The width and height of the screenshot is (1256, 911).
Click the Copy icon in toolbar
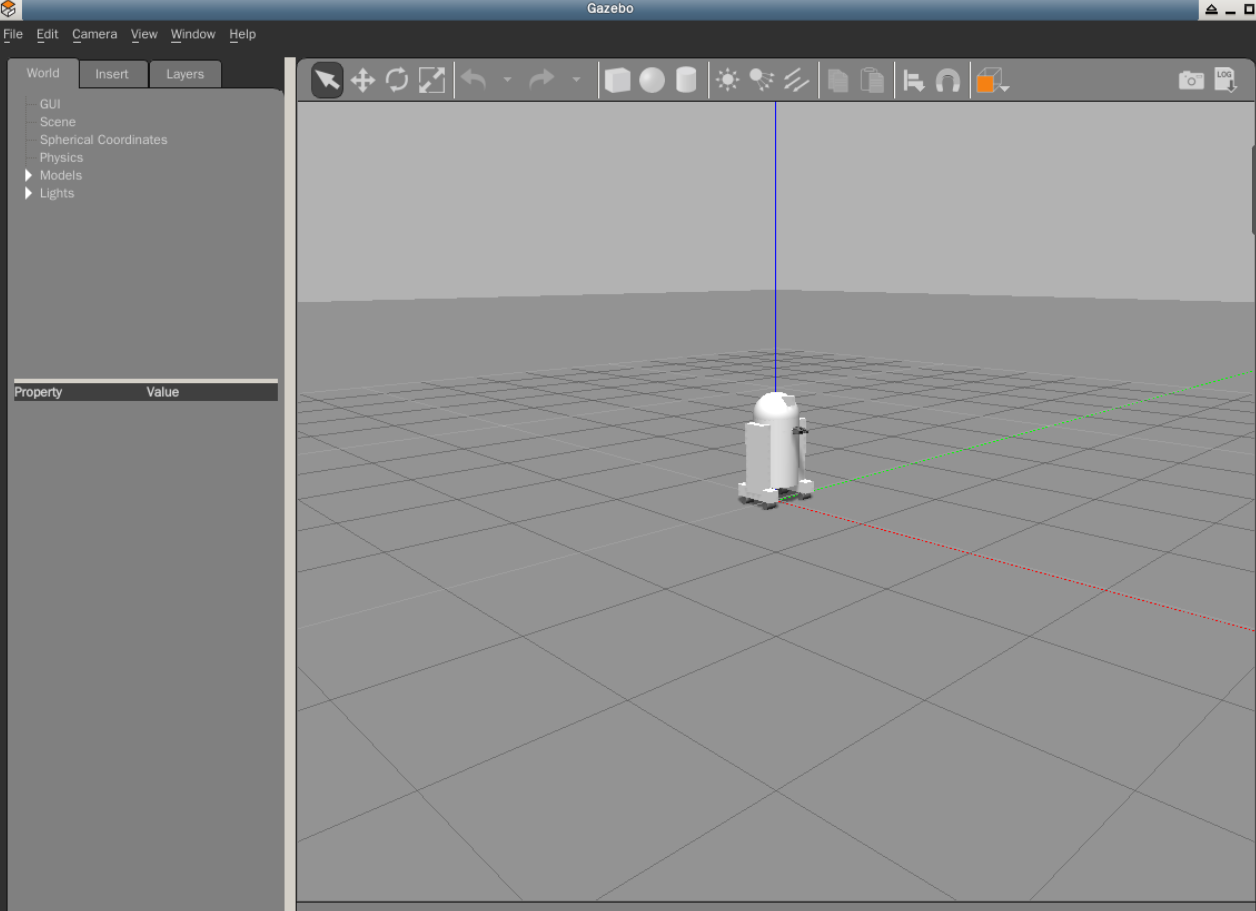click(838, 81)
